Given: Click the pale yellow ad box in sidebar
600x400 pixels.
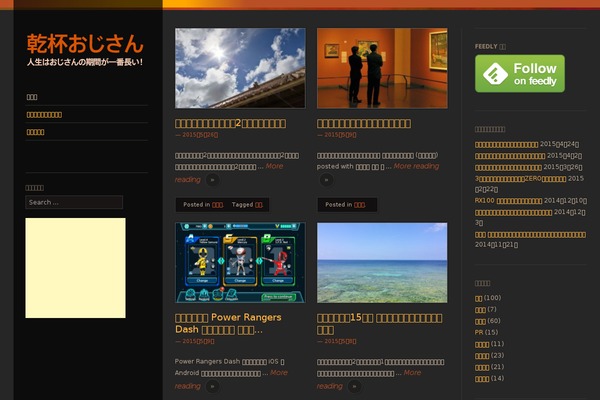Looking at the screenshot, I should click(75, 268).
